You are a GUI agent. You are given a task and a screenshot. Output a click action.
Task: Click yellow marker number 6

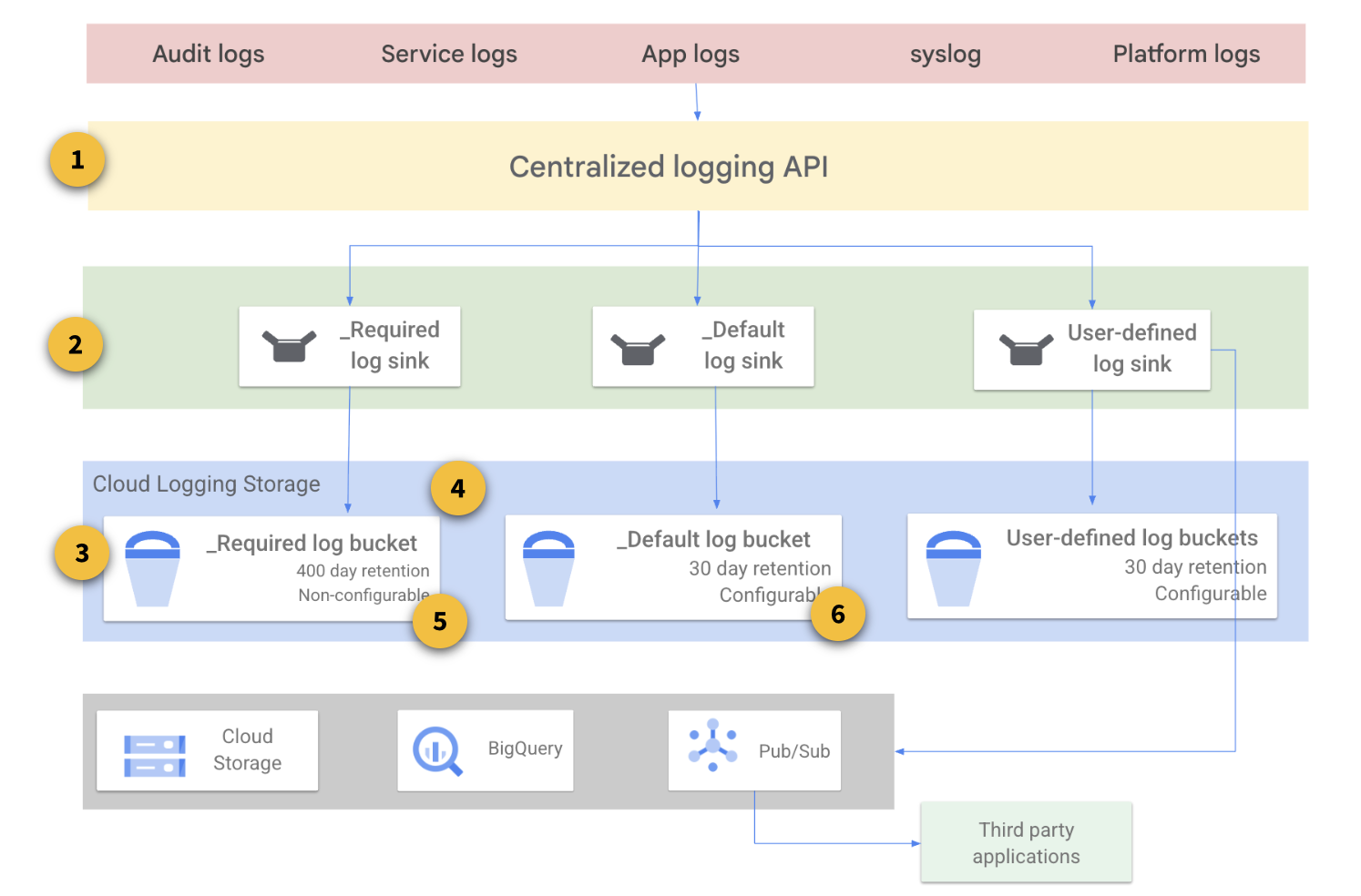(x=838, y=615)
